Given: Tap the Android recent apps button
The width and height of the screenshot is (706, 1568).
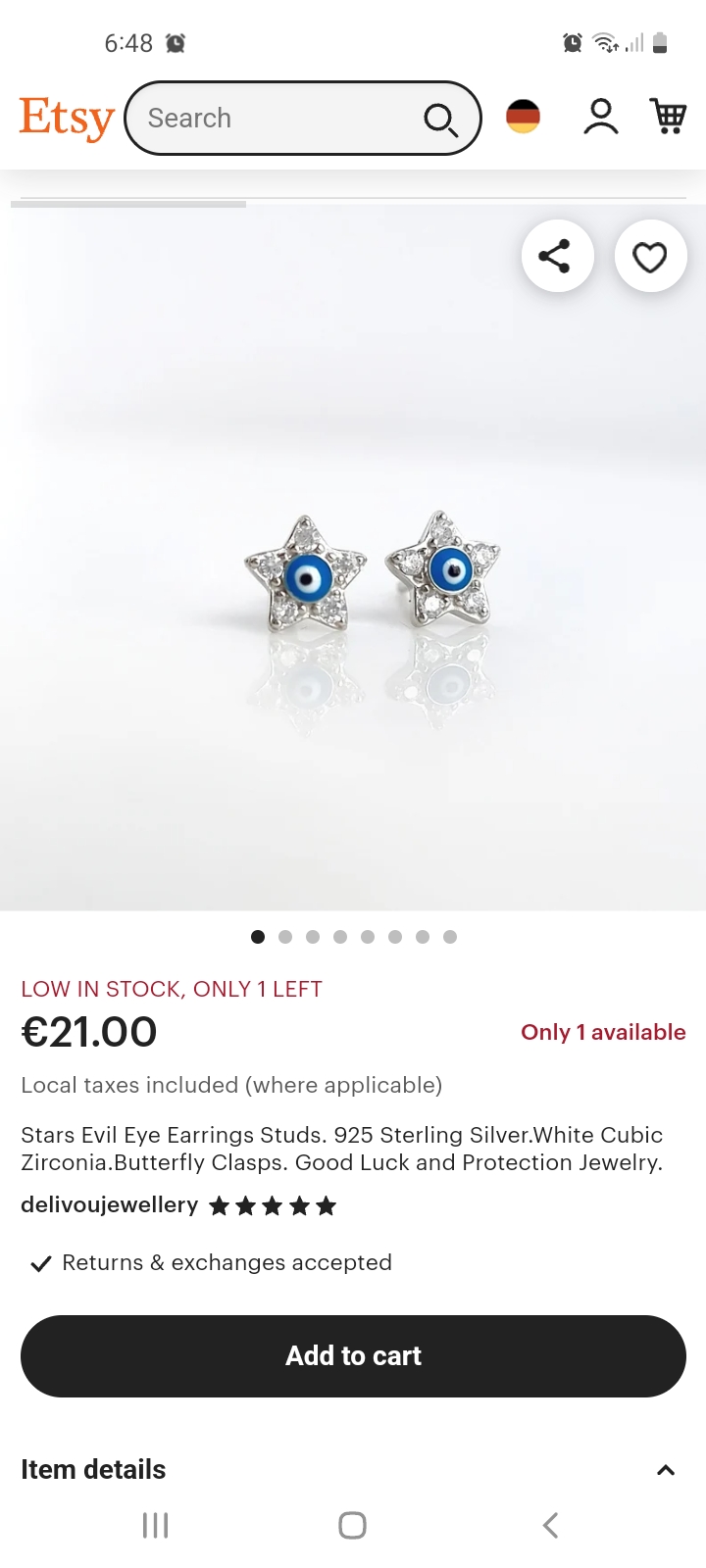Looking at the screenshot, I should pos(156,1525).
